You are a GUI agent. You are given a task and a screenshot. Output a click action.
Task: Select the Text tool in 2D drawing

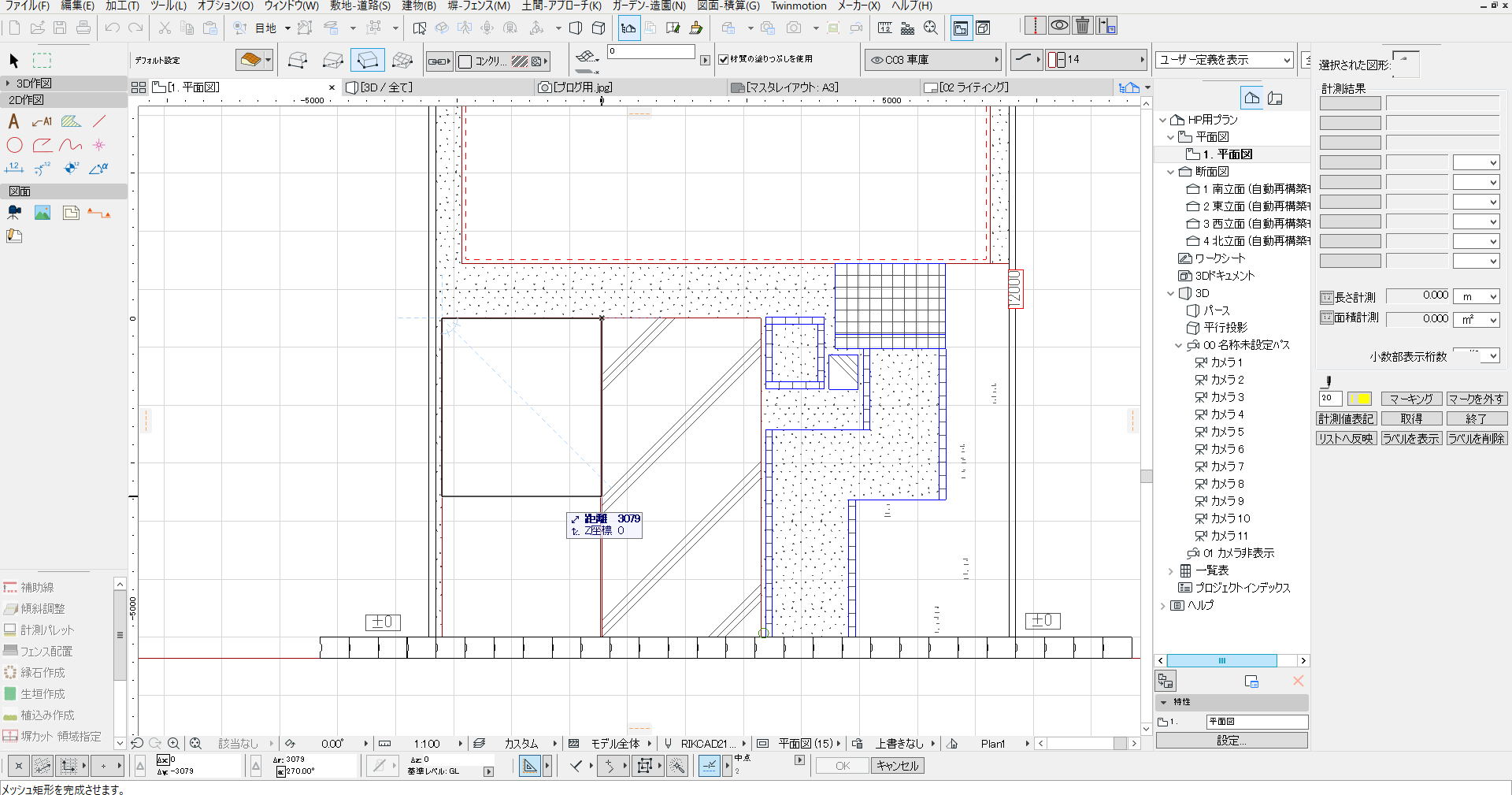pos(13,121)
